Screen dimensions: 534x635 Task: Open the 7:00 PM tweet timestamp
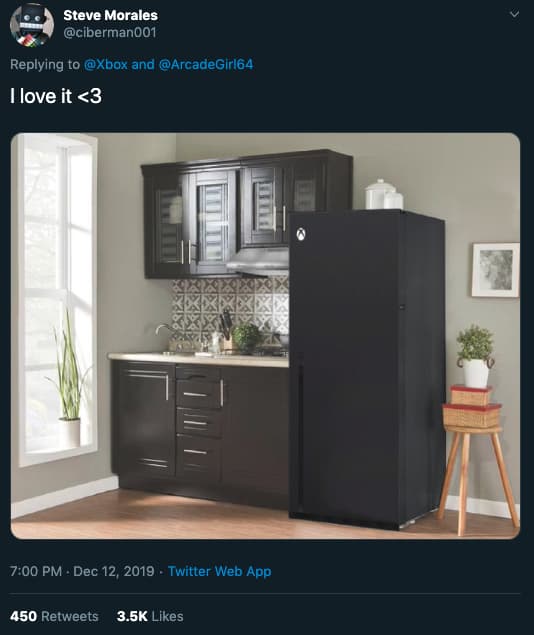coord(36,571)
